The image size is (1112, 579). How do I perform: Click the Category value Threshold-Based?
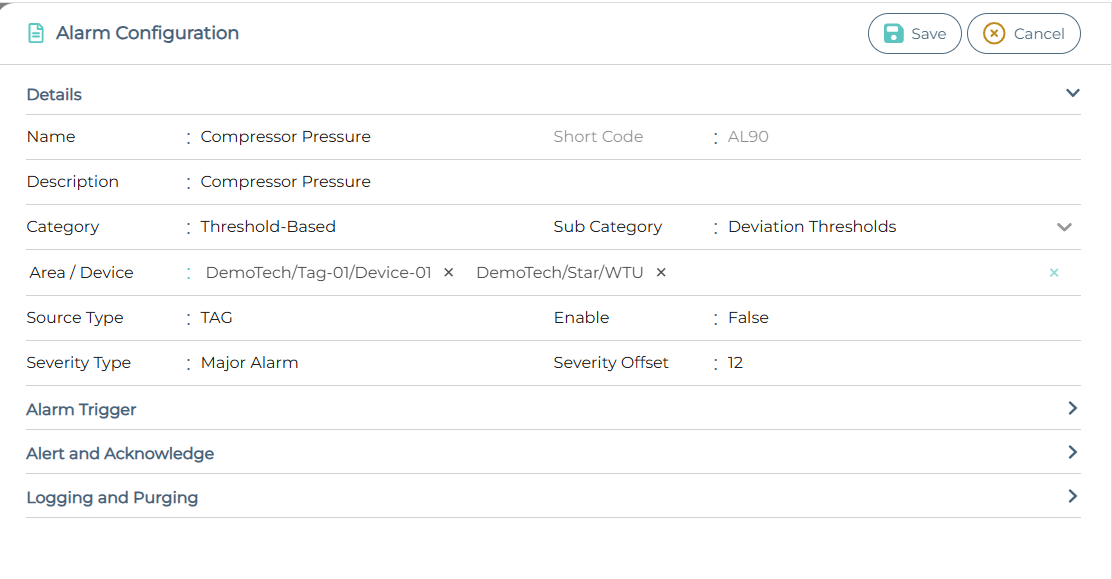(268, 227)
